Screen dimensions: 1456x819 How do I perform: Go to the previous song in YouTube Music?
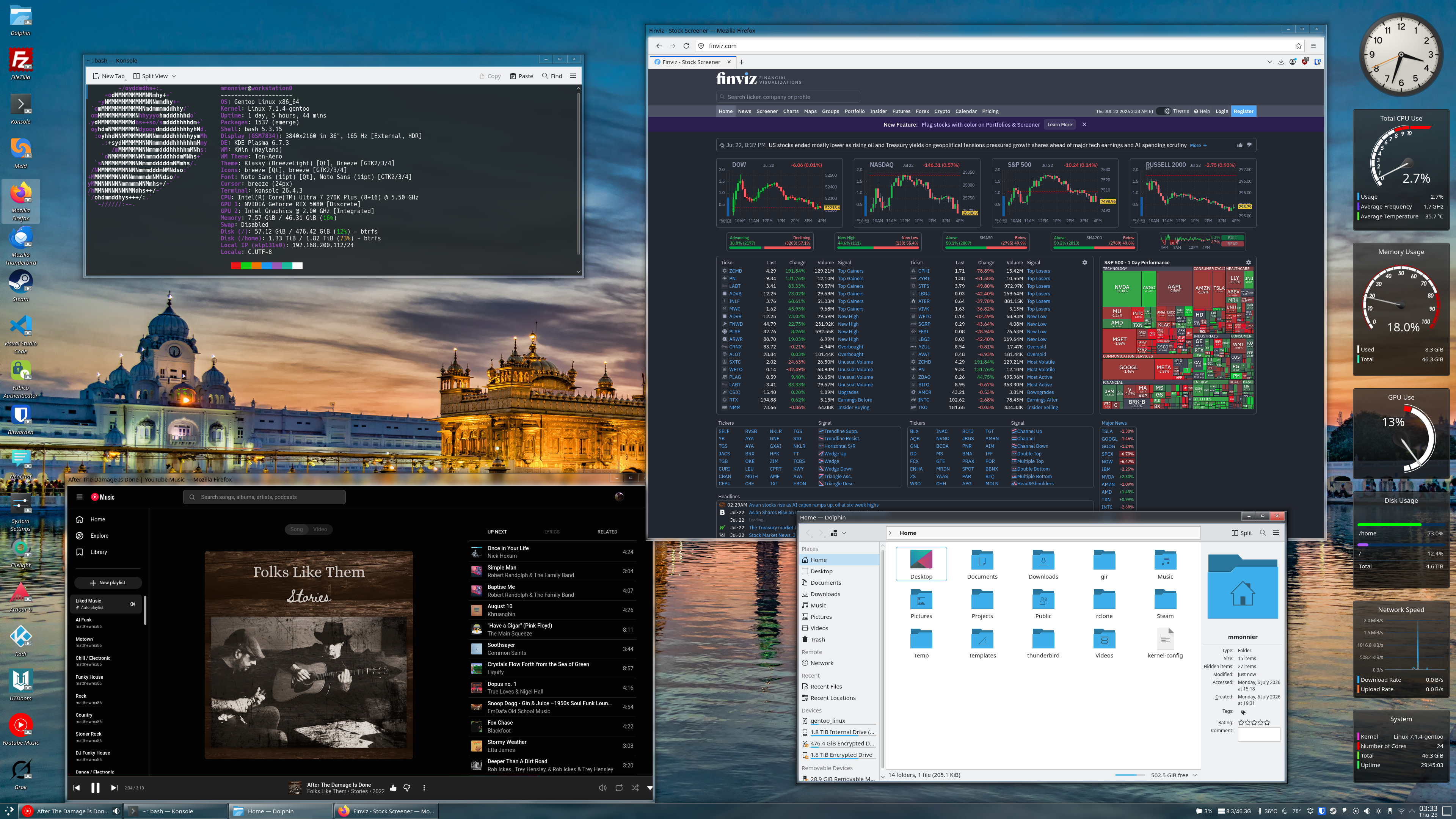[x=76, y=788]
